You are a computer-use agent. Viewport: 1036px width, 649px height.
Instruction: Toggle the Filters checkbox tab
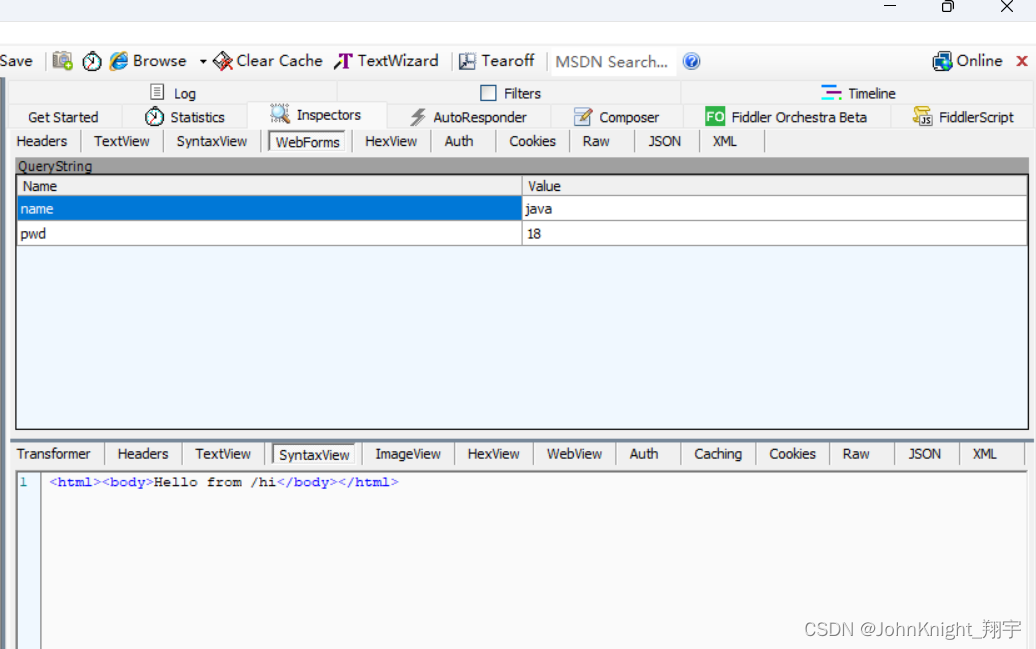pos(510,93)
